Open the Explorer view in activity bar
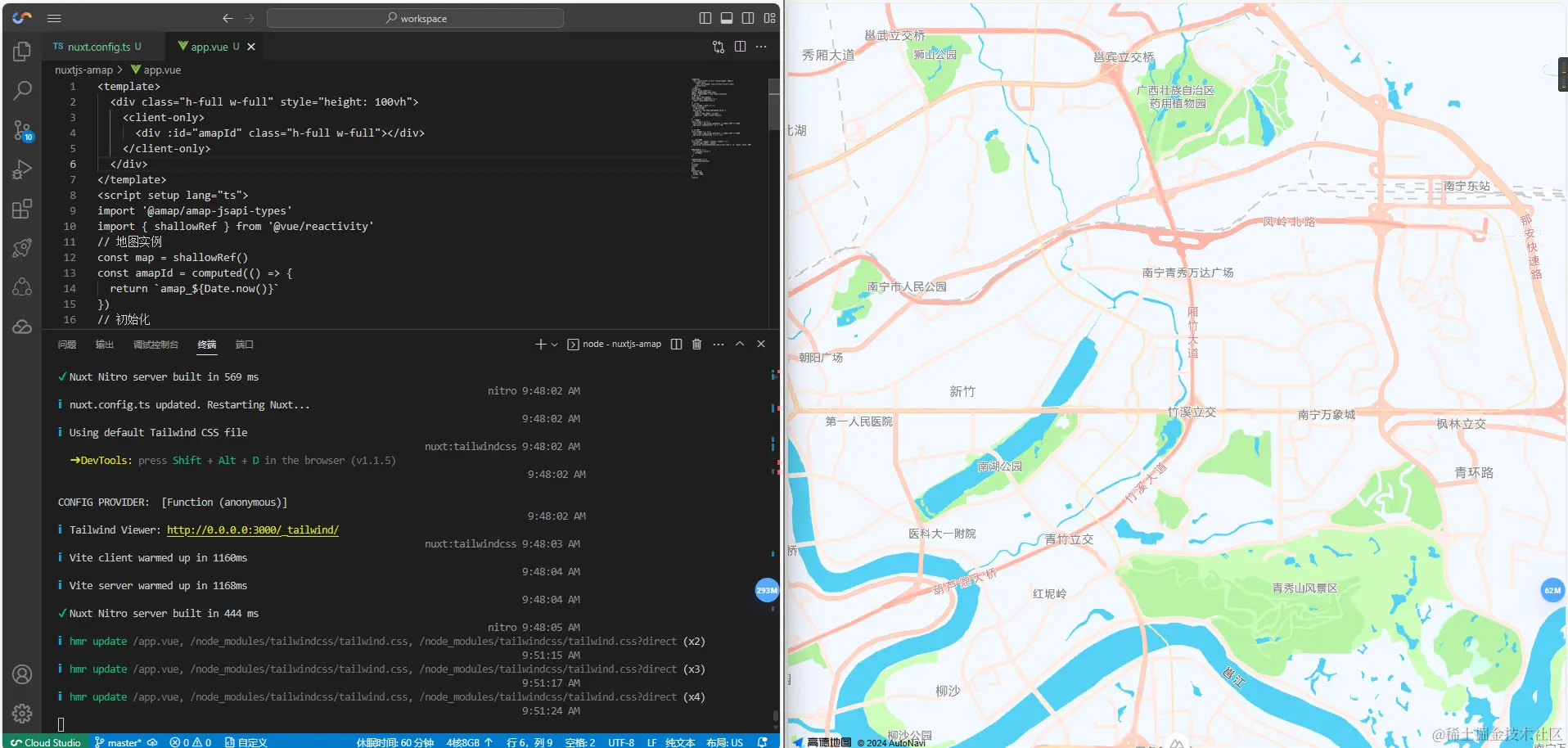Screen dimensions: 1568x748 coord(22,52)
